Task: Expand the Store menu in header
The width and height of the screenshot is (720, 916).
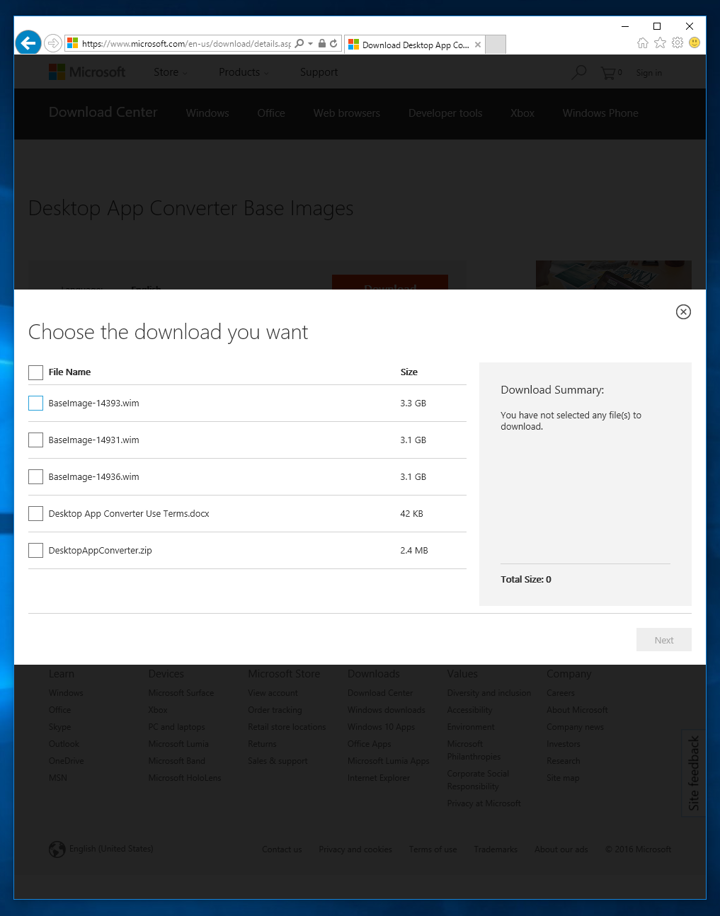Action: [x=170, y=72]
